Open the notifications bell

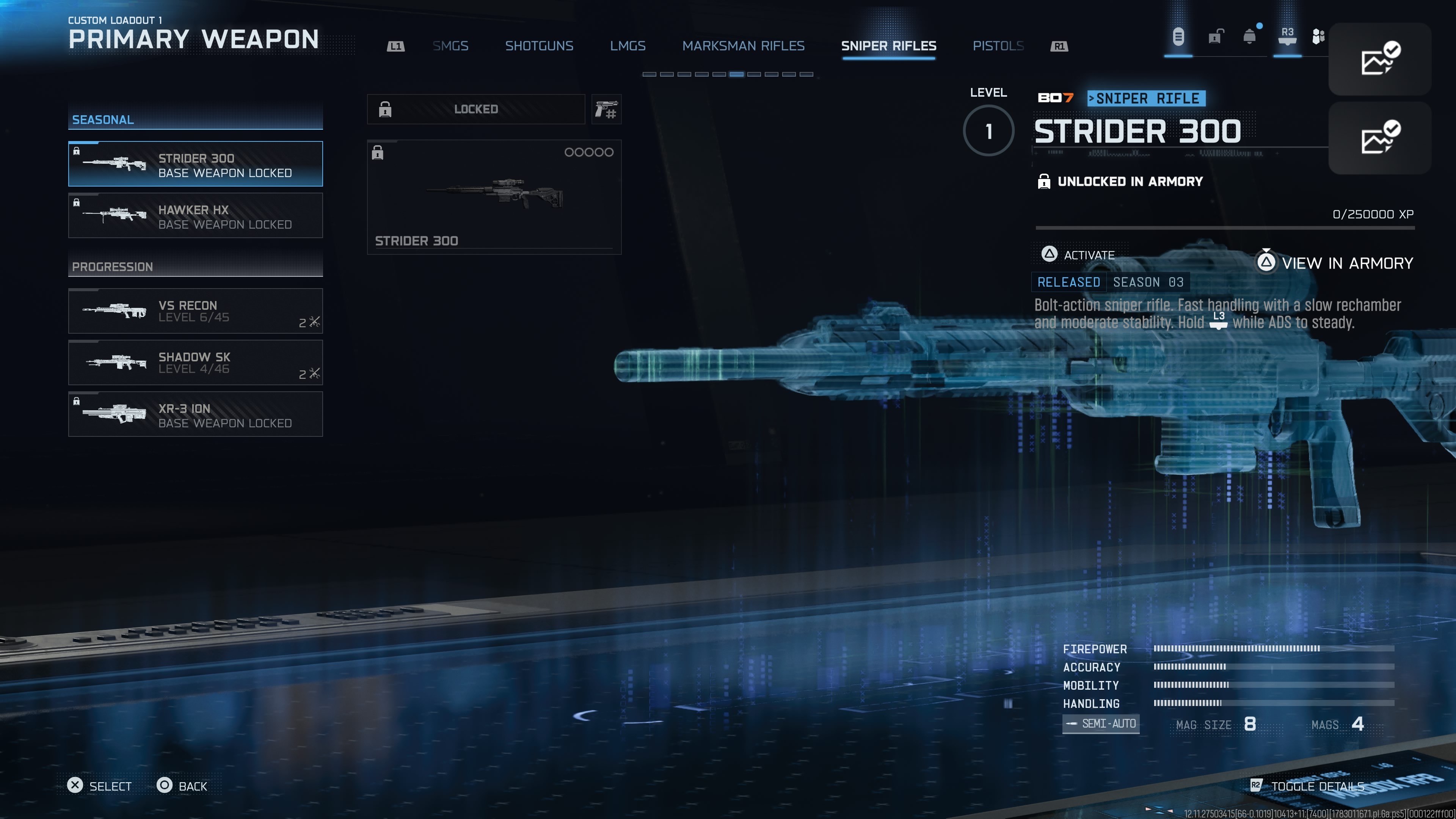[1250, 37]
